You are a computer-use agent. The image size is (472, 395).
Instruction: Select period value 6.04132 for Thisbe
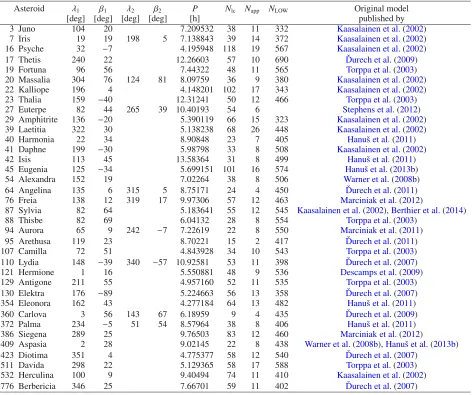(x=194, y=221)
